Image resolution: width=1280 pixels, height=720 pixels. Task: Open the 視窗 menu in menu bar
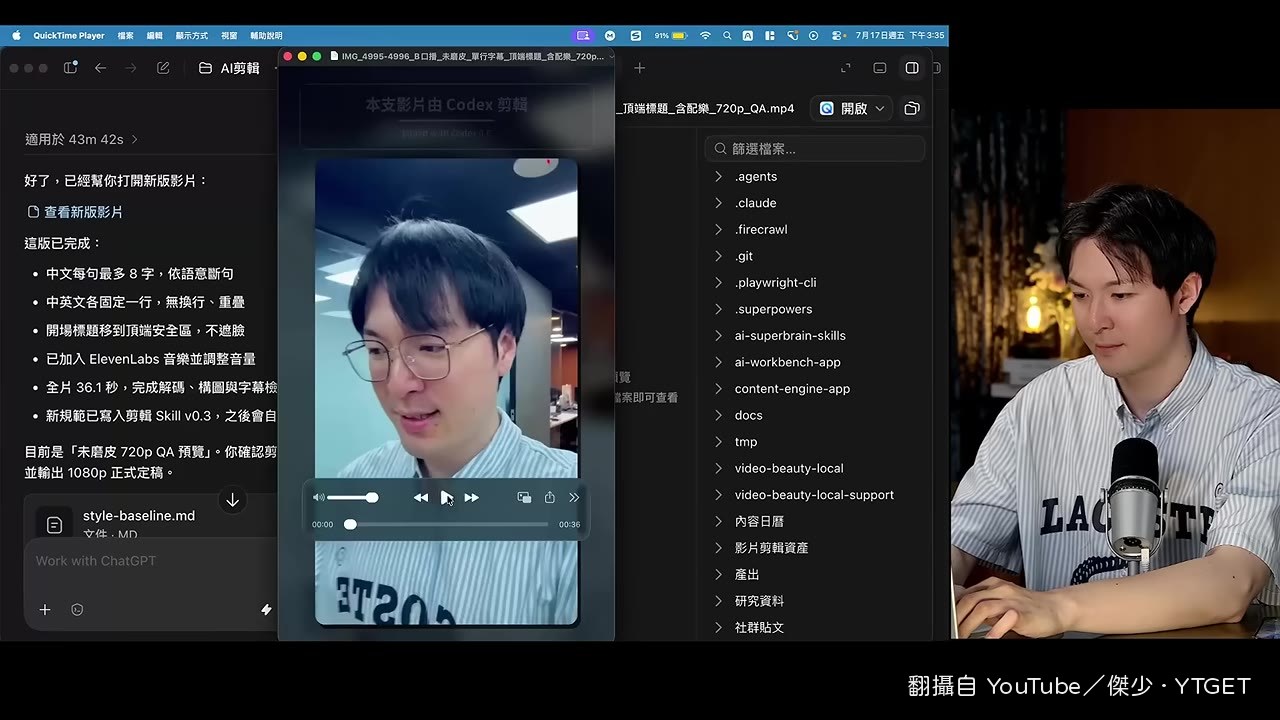click(x=229, y=35)
